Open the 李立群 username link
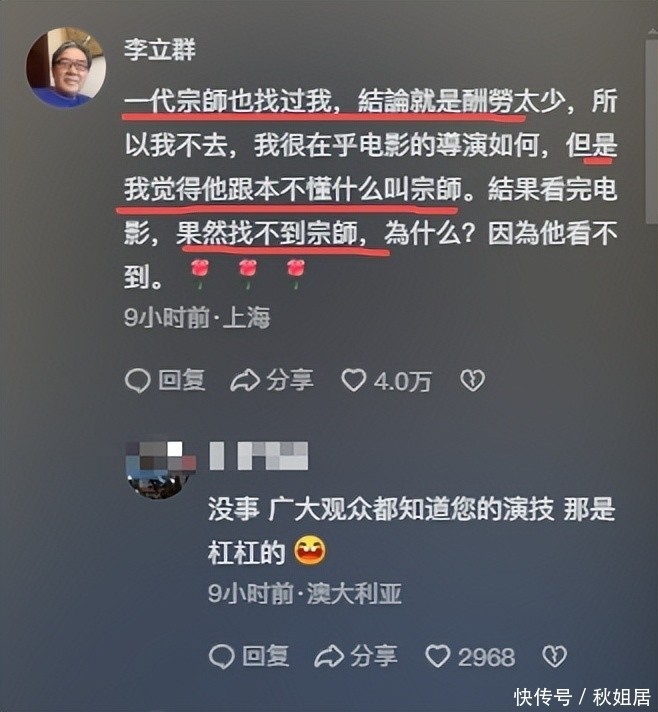The height and width of the screenshot is (712, 658). coord(160,49)
